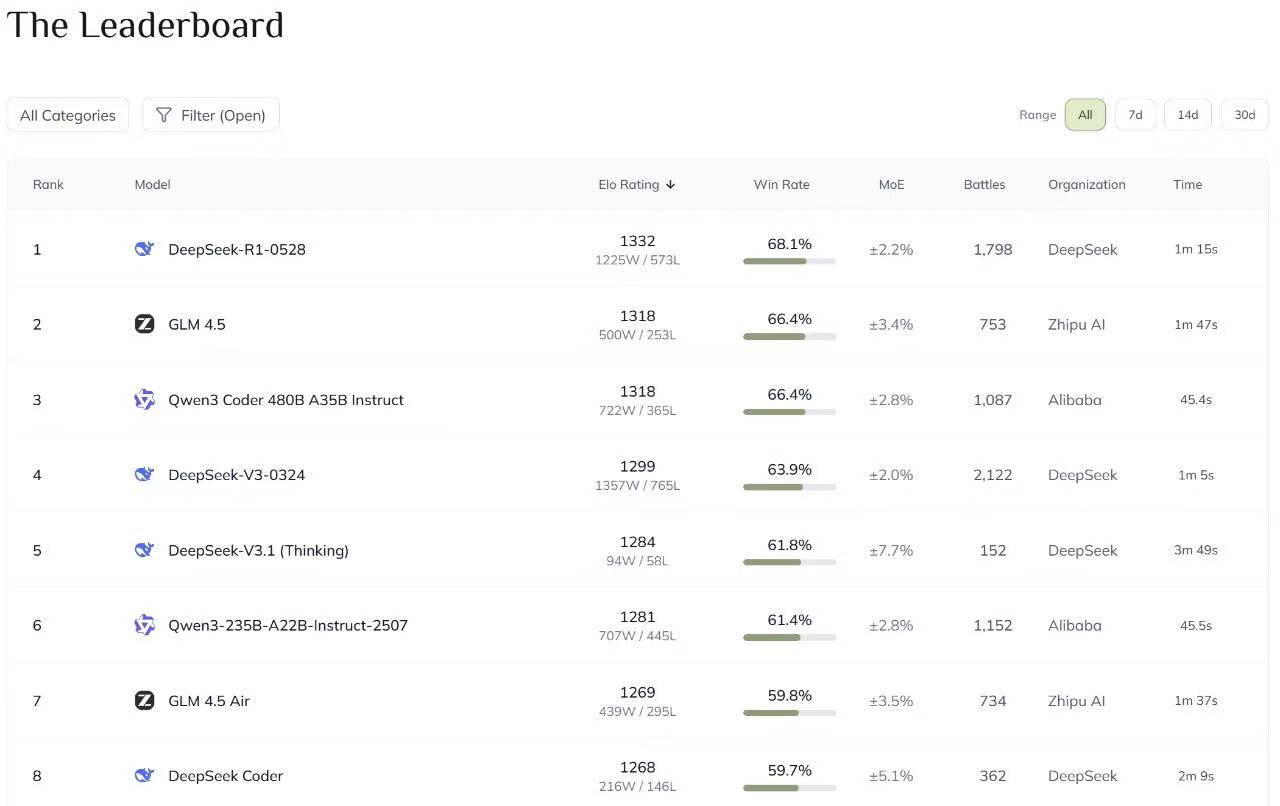This screenshot has height=806, width=1280.
Task: Click Zhipu AI in the GLM 4.5 Air row
Action: click(1077, 700)
